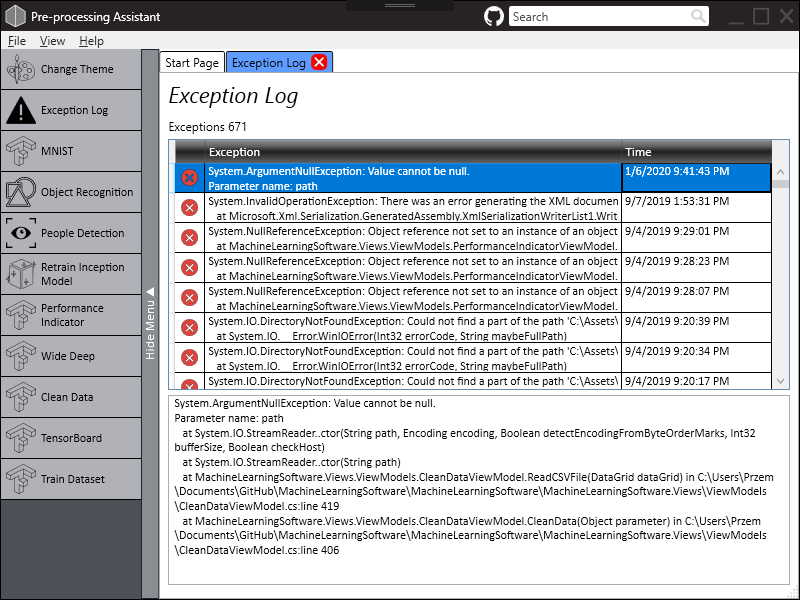Select NullReferenceException row at 9:28:07 PM
The height and width of the screenshot is (600, 800).
coord(473,297)
